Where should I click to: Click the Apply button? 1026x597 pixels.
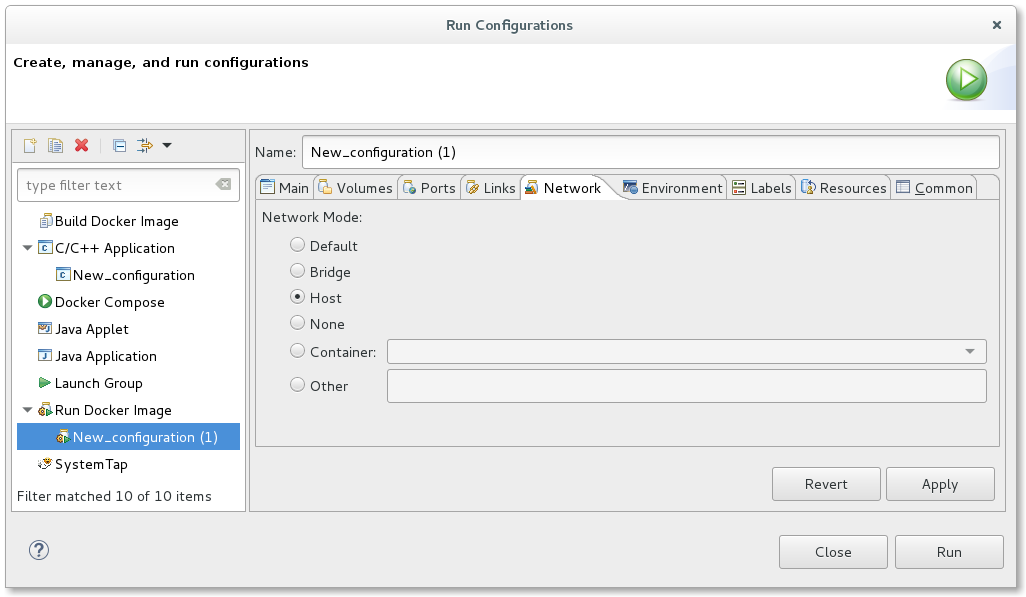click(939, 484)
